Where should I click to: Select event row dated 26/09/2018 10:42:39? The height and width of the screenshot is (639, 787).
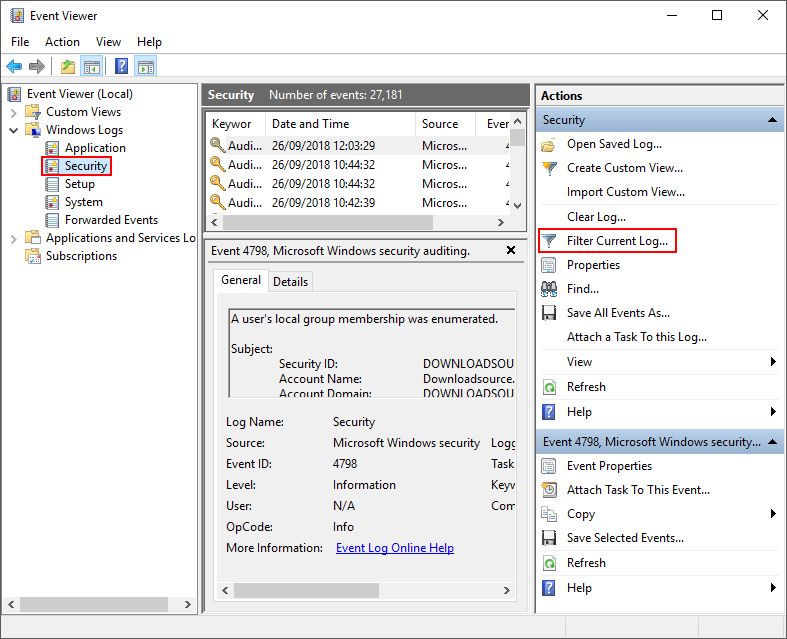358,203
